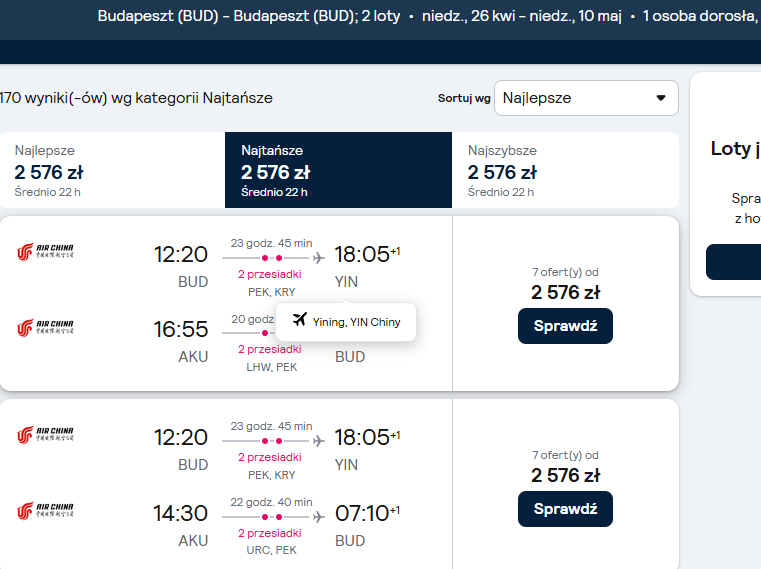Screen dimensions: 761x569
Task: Click the 2 przesiadki URC, PEK stops text
Action: coord(270,541)
